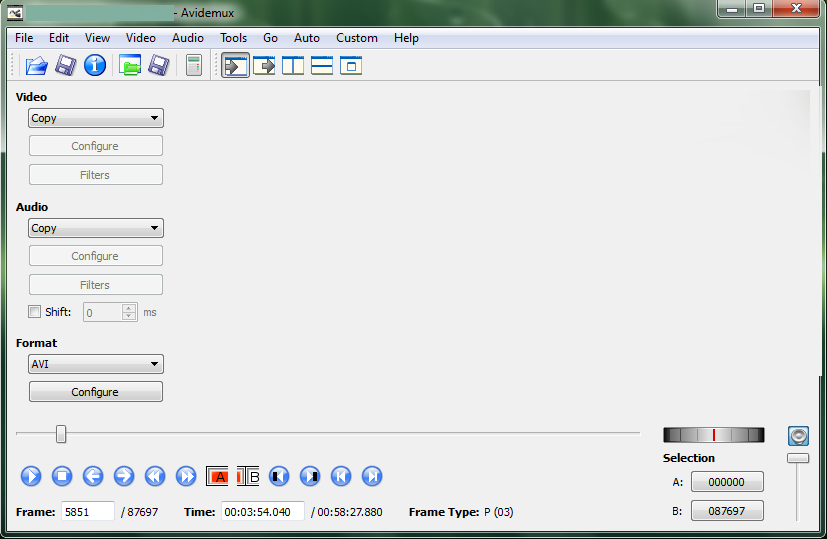Screen dimensions: 827x539
Task: Open the Audio codec Copy dropdown
Action: tap(95, 228)
